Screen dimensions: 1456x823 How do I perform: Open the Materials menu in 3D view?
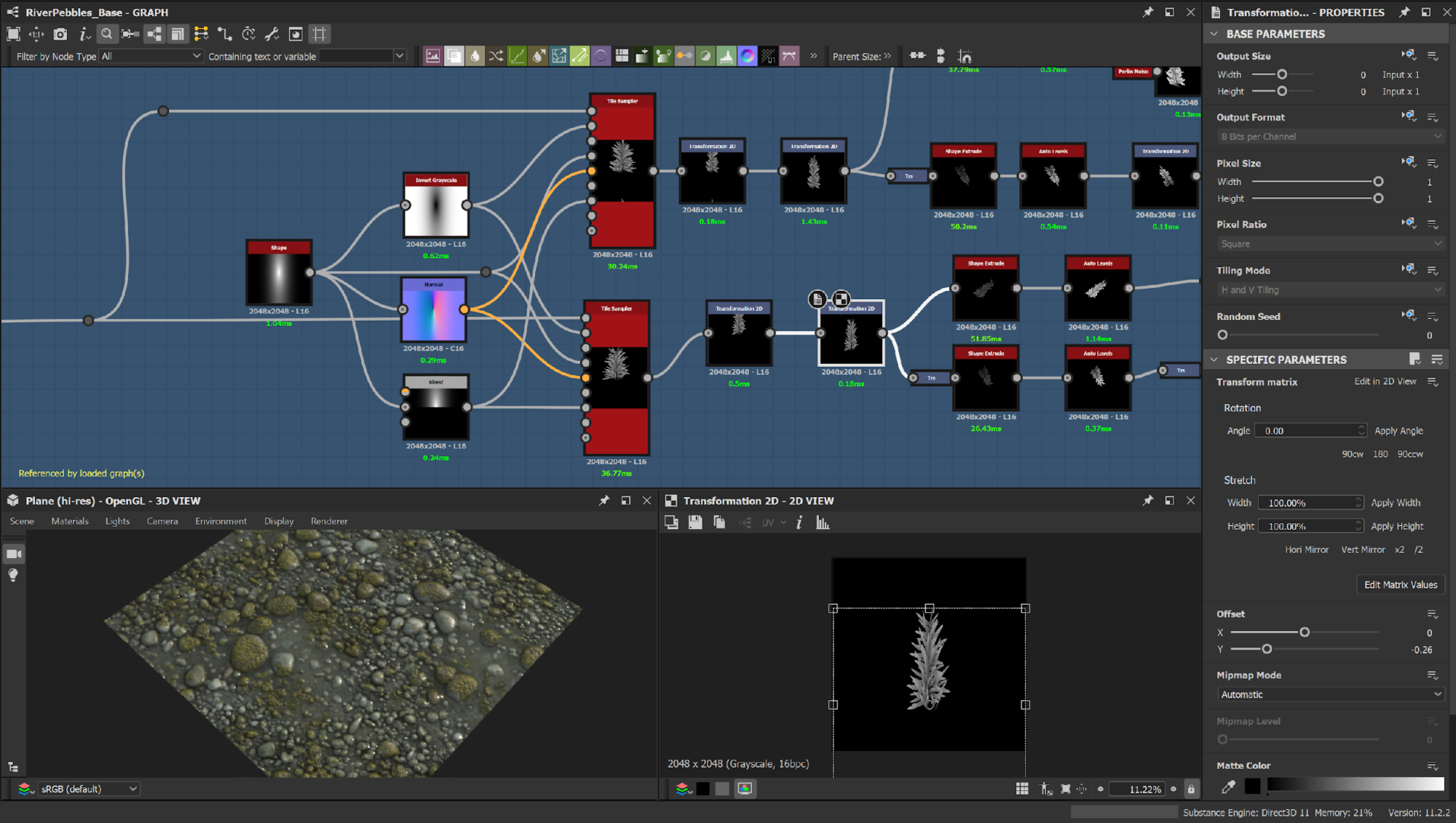pos(70,521)
